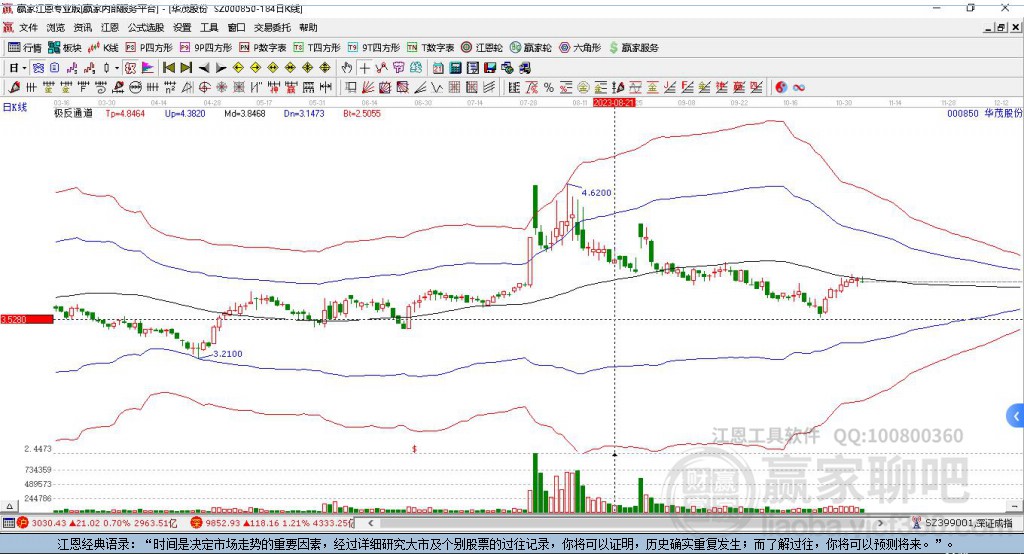Click the 深 Shenzhen index status entry

click(x=272, y=523)
